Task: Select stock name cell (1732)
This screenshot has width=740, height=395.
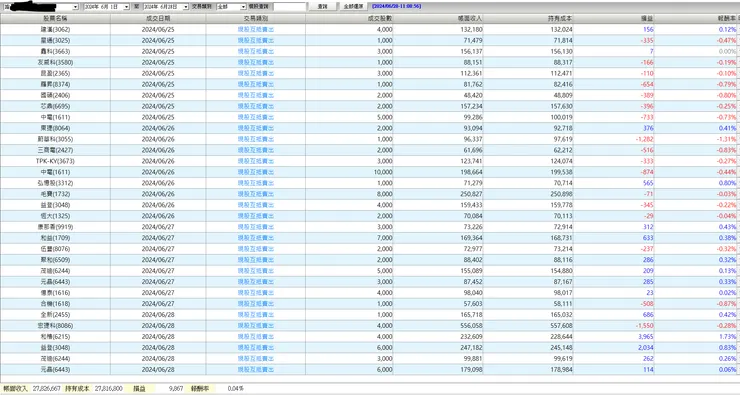Action: 55,194
